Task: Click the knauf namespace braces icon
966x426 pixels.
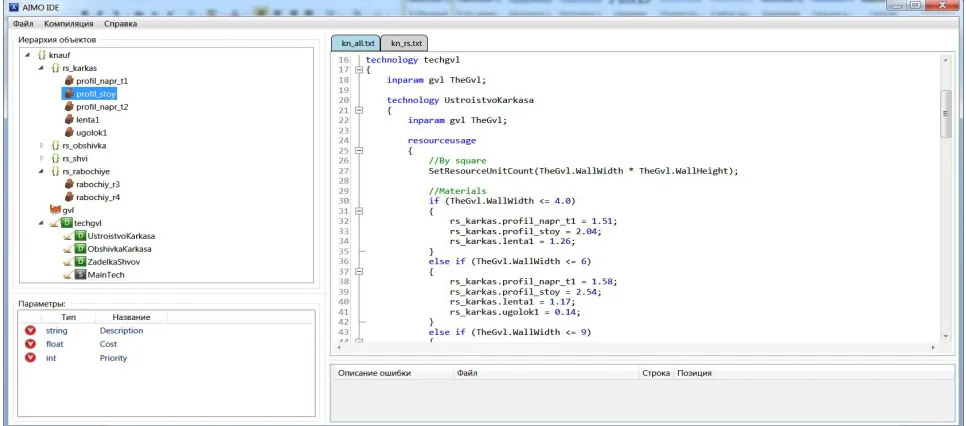Action: pyautogui.click(x=42, y=55)
